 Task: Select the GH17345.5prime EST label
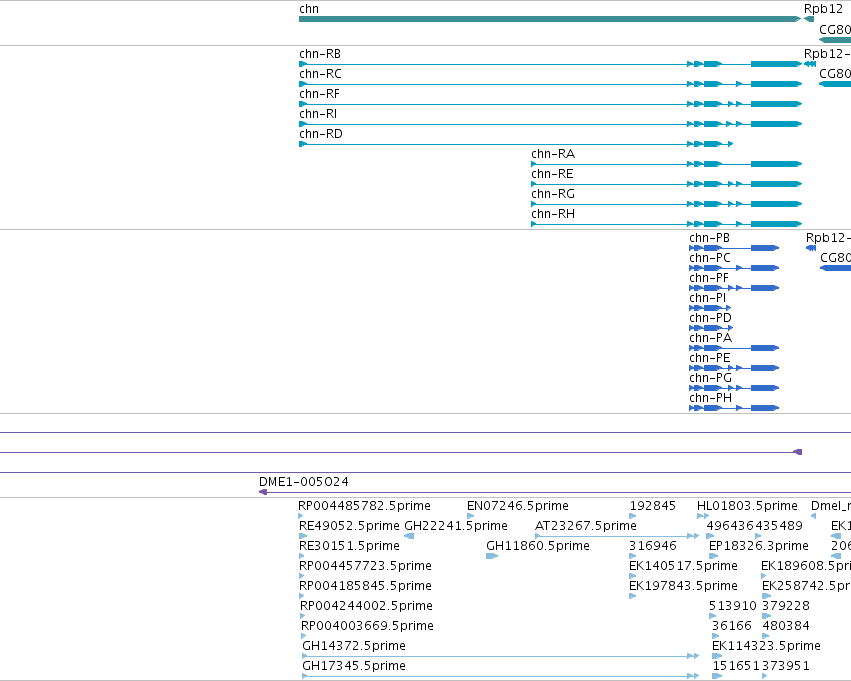tap(354, 666)
